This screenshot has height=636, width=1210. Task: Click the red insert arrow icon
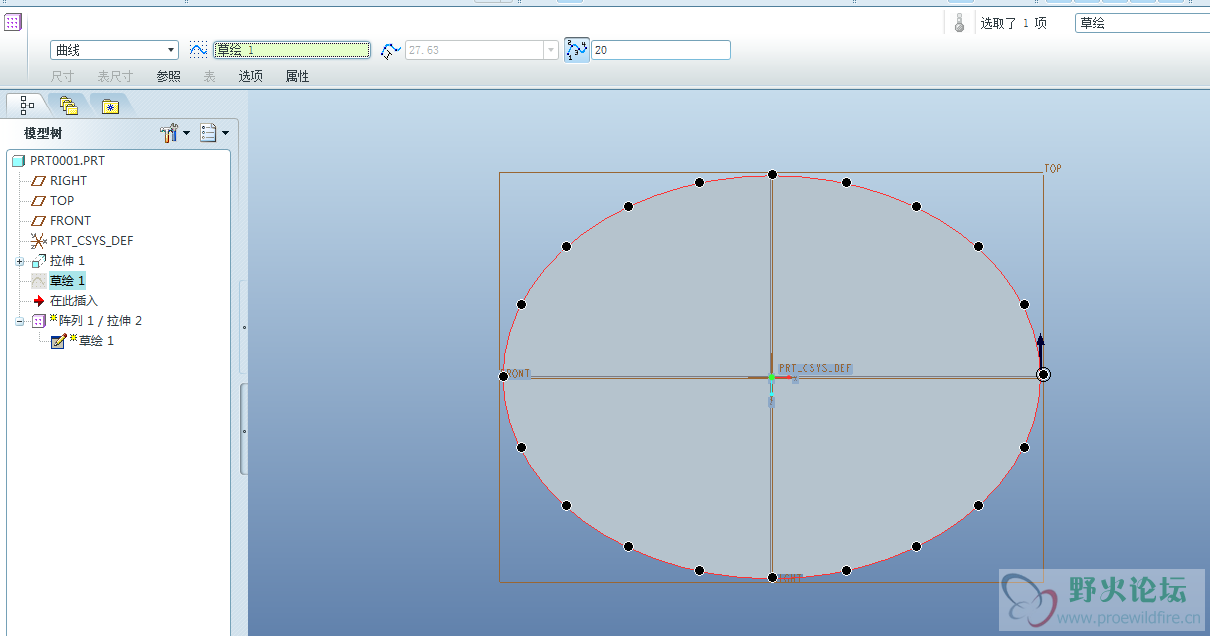[39, 301]
